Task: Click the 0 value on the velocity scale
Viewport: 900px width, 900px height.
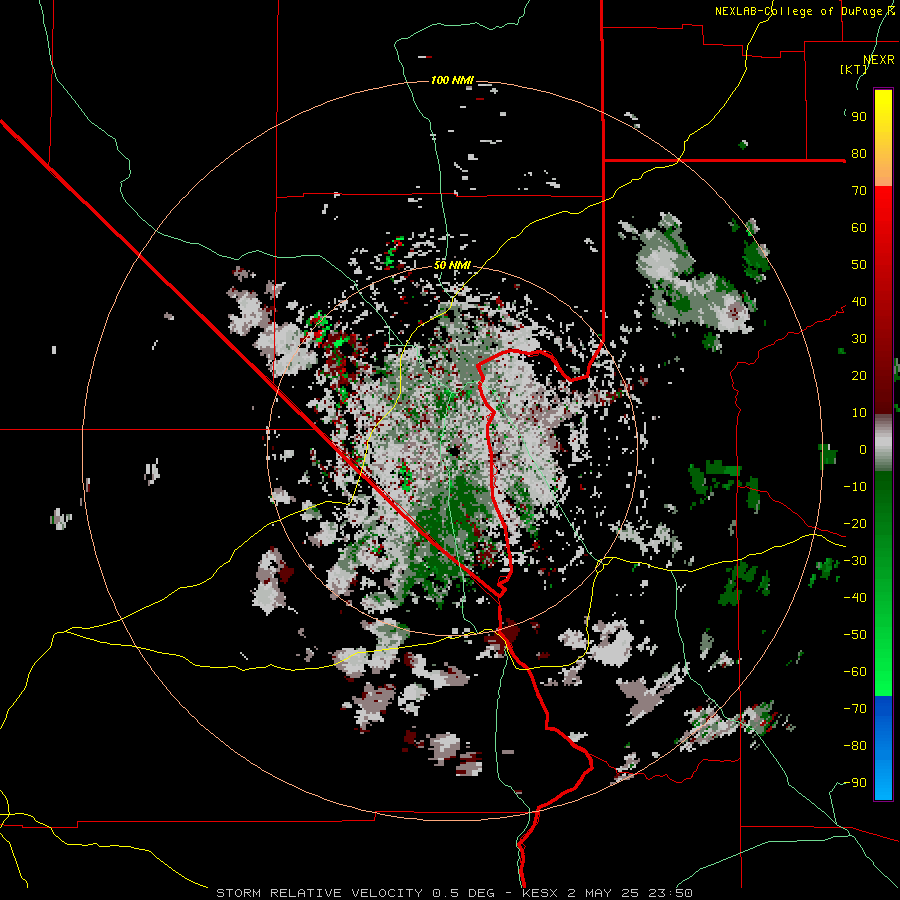Action: [x=863, y=450]
